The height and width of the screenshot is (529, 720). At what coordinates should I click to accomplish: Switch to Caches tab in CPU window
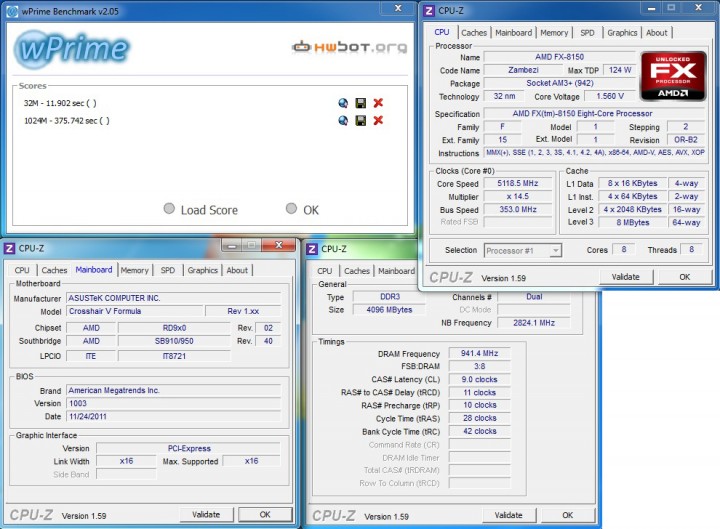(474, 33)
